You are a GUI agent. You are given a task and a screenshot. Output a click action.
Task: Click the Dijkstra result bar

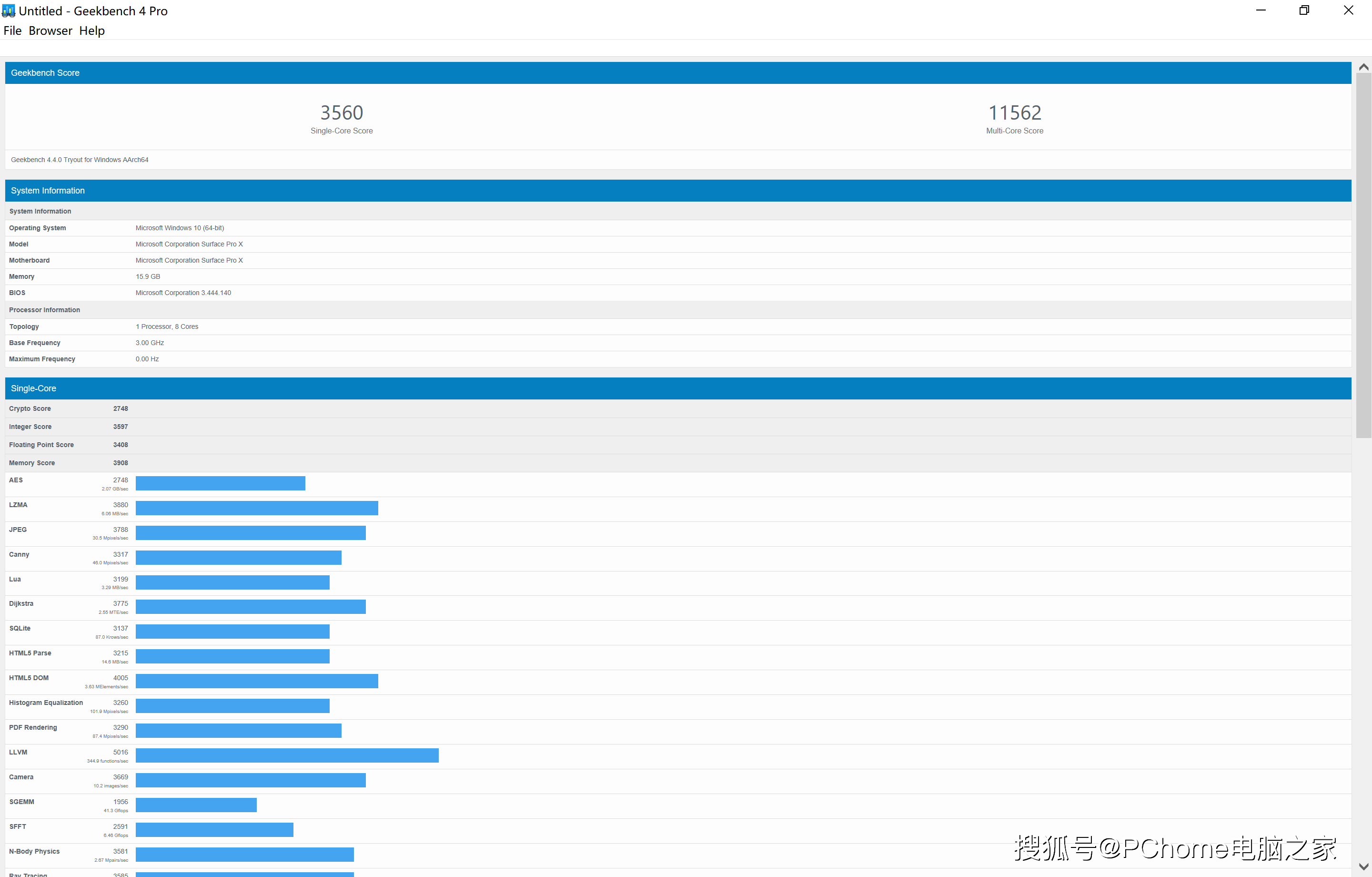251,607
